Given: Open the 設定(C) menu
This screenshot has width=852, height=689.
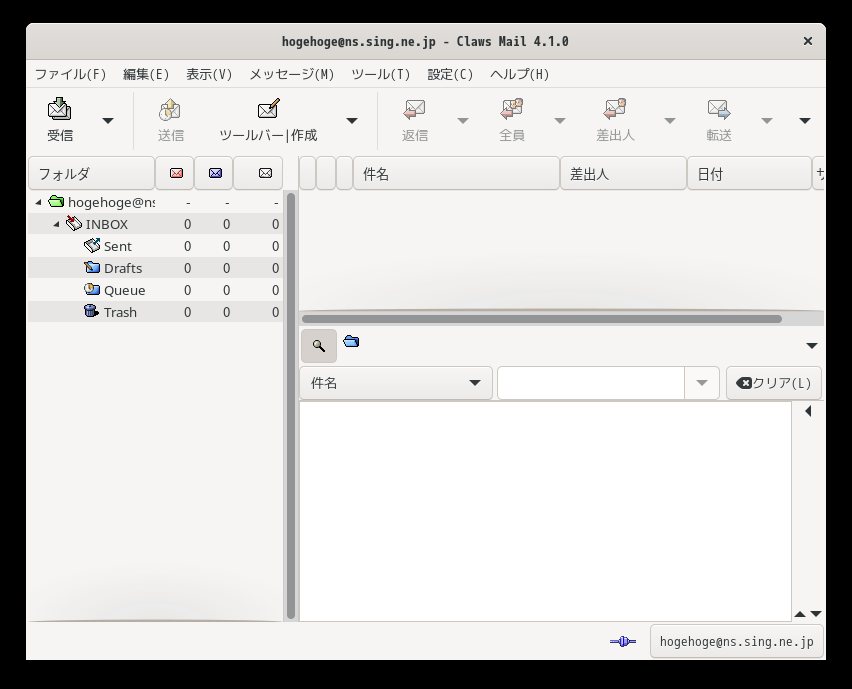Looking at the screenshot, I should (x=450, y=74).
